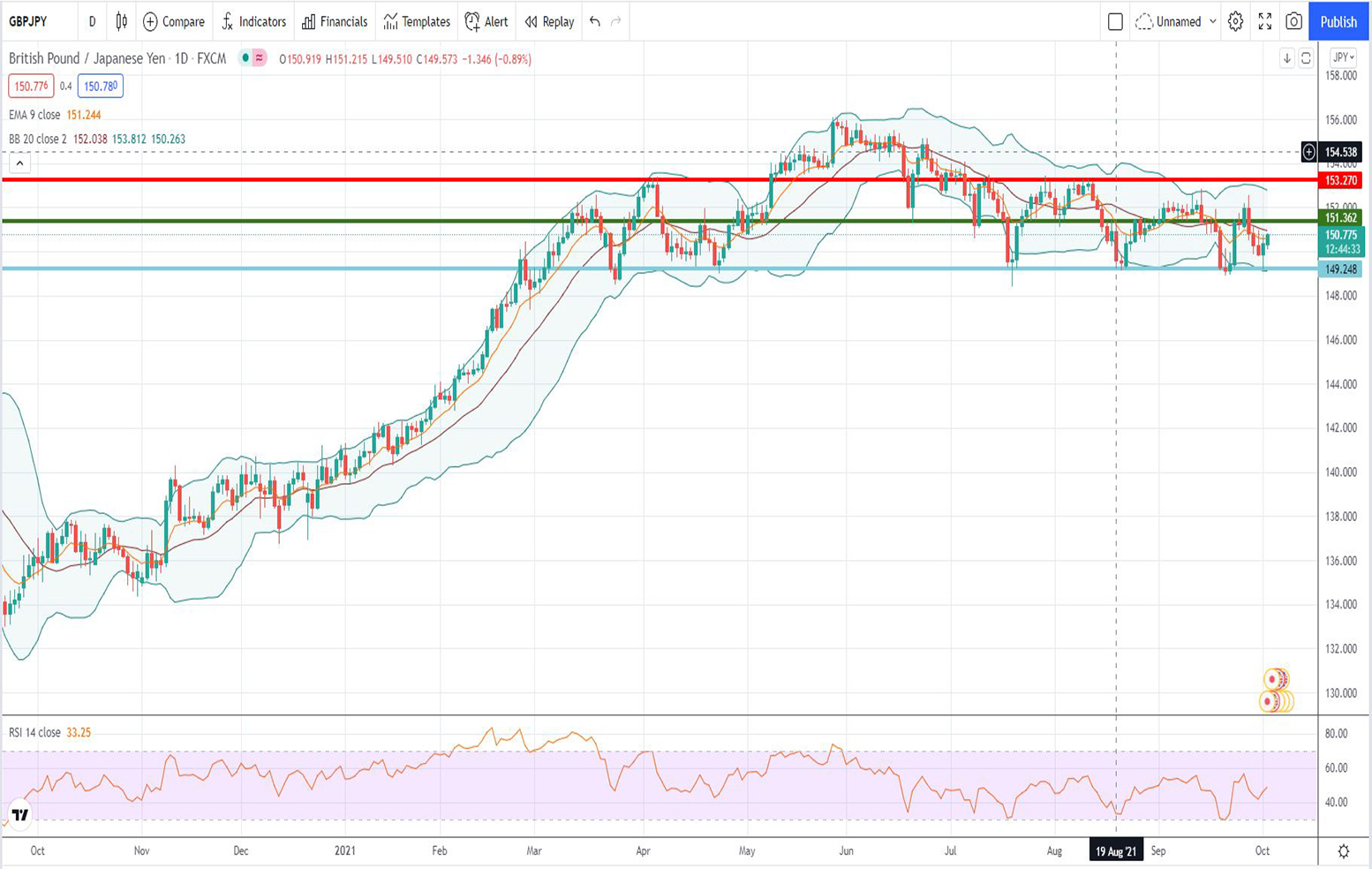Click the select layout square icon
The height and width of the screenshot is (869, 1372).
click(1115, 21)
